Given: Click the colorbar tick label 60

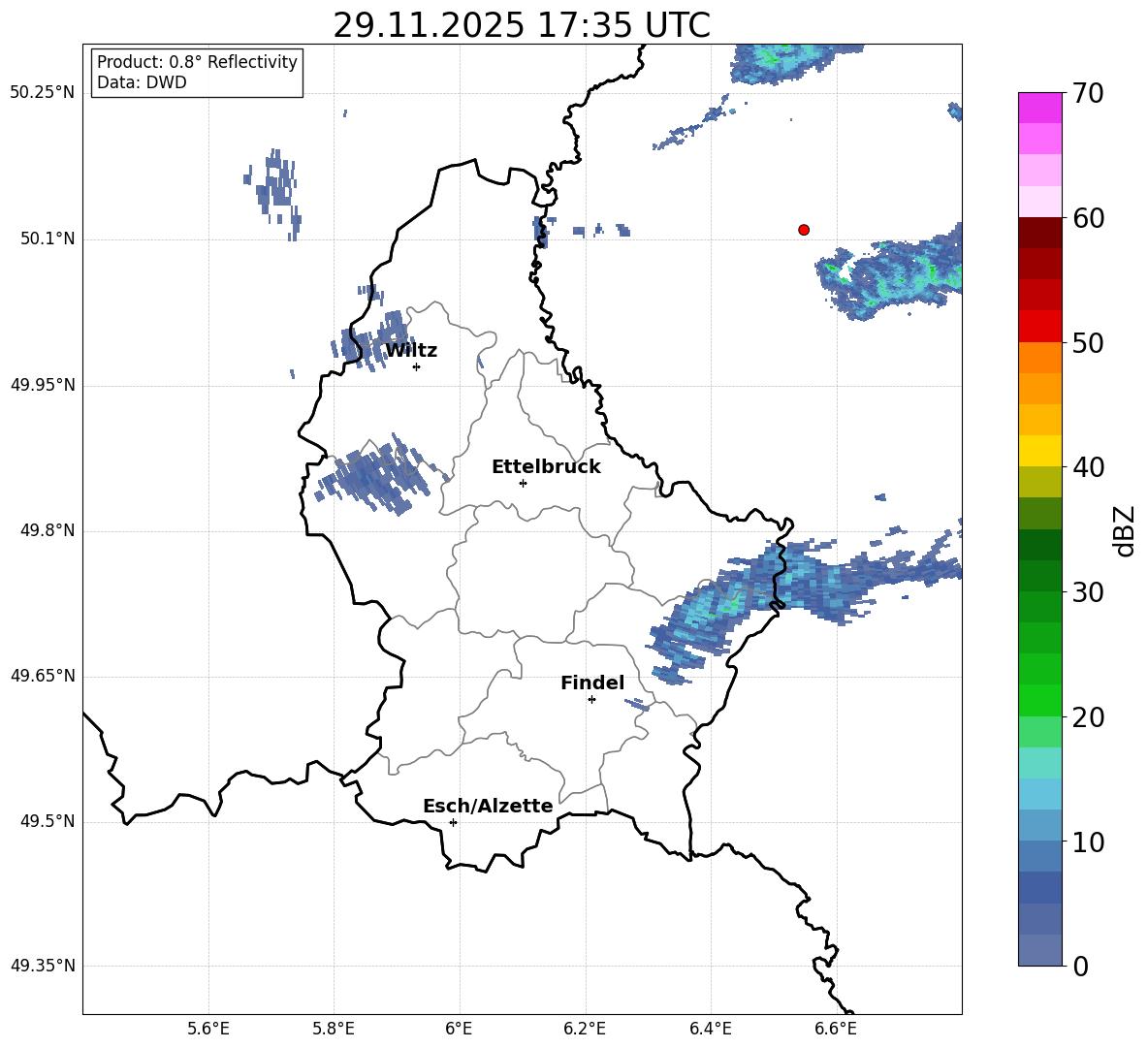Looking at the screenshot, I should [1088, 218].
